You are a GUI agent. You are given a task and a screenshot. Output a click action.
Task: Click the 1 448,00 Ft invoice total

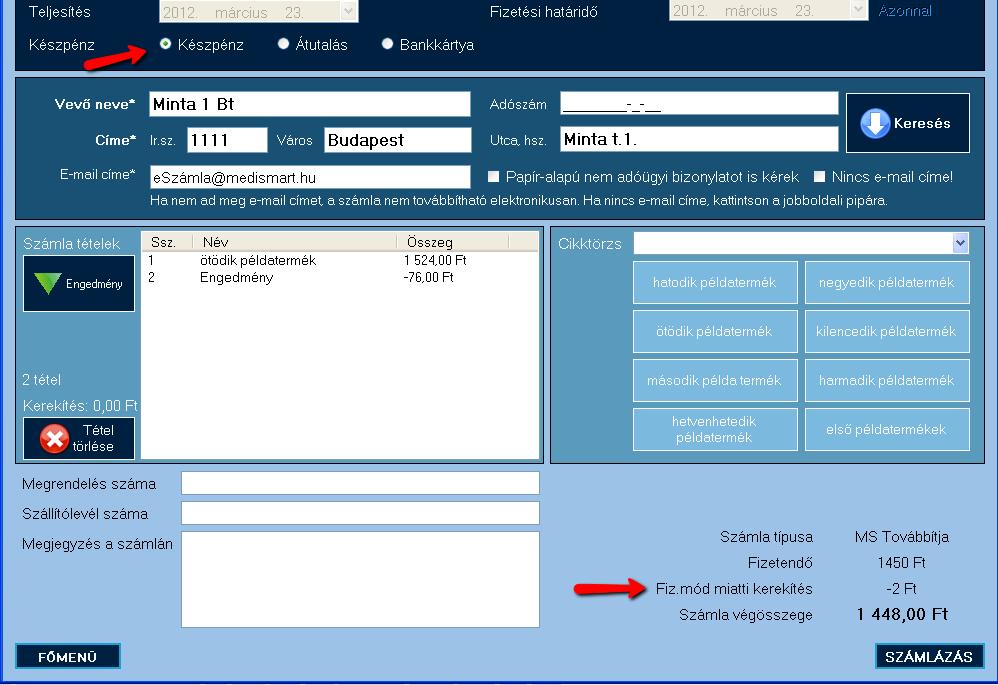pos(901,614)
